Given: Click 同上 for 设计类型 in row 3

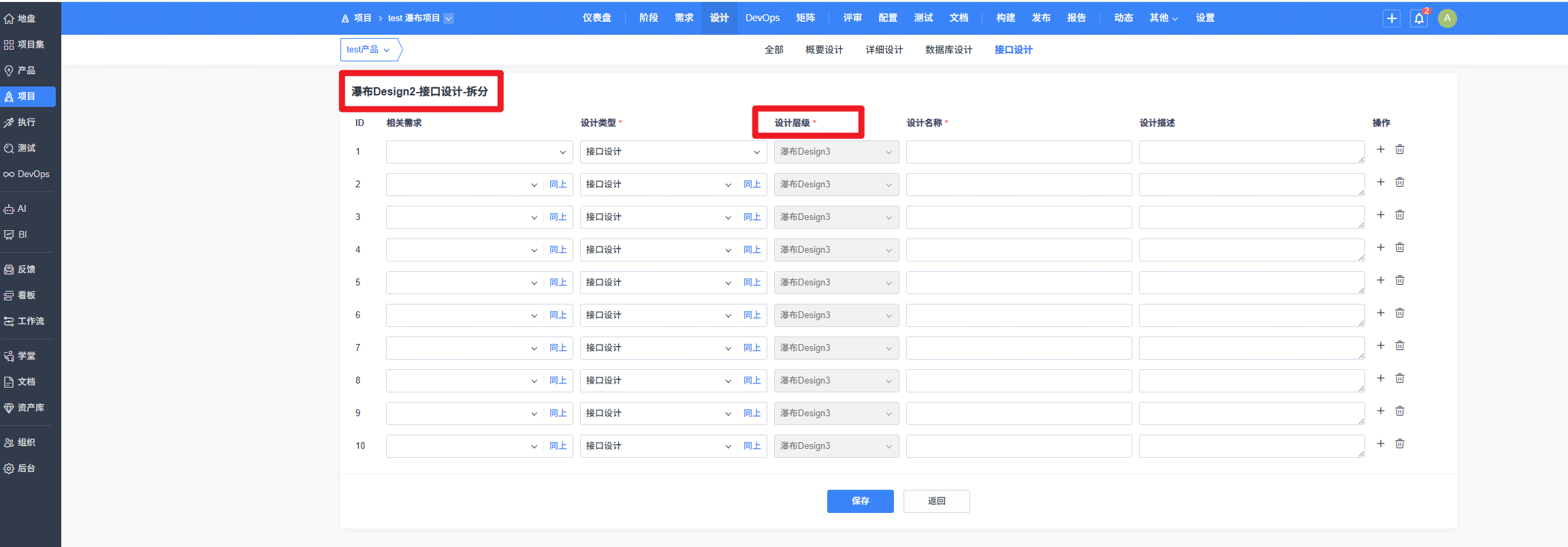Looking at the screenshot, I should click(752, 217).
